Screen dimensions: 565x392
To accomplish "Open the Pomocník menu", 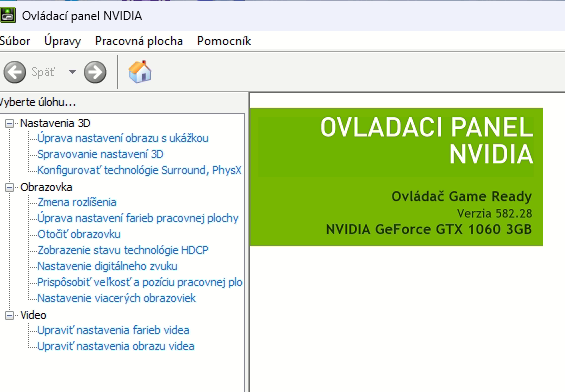I will pos(224,41).
